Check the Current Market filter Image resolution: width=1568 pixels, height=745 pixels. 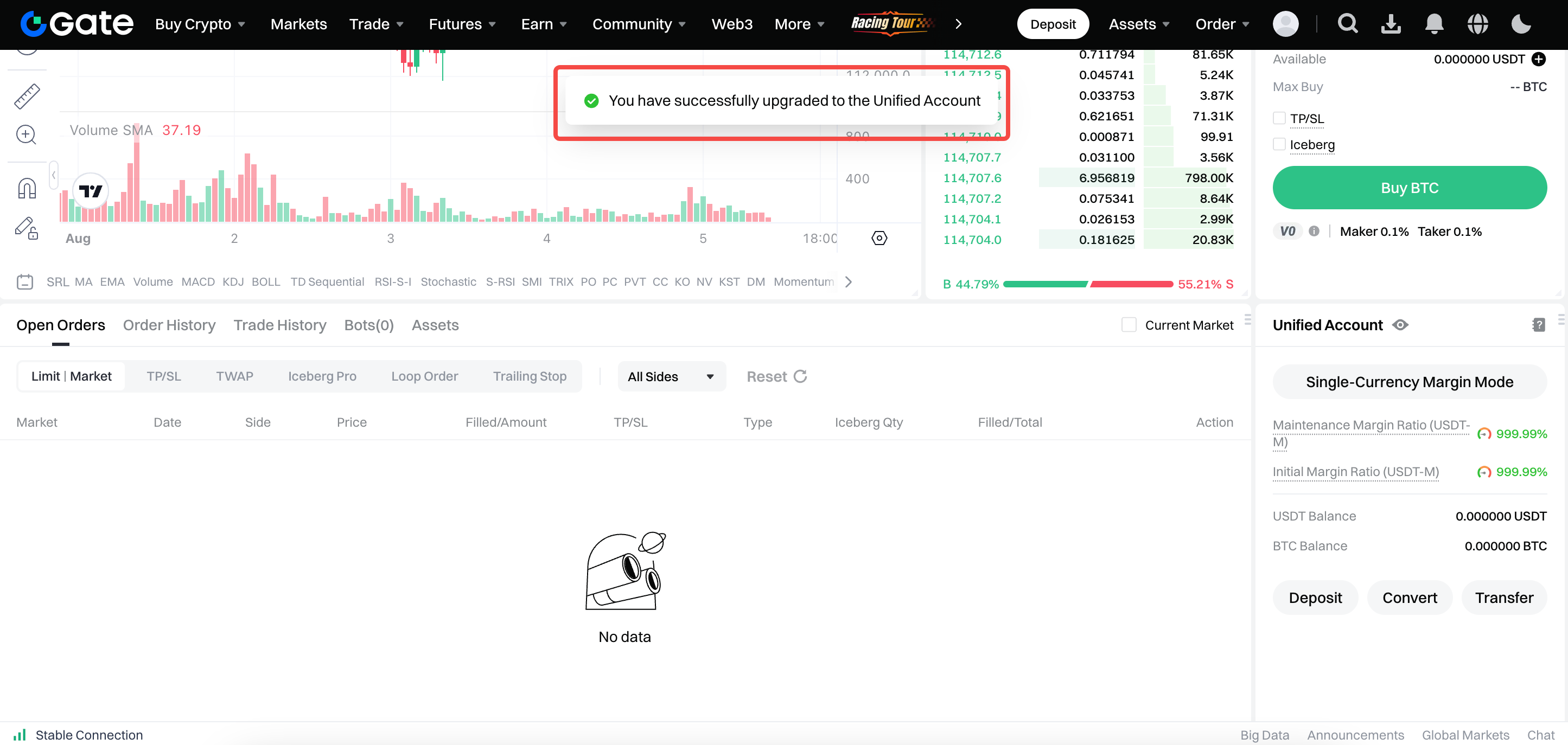pyautogui.click(x=1129, y=325)
